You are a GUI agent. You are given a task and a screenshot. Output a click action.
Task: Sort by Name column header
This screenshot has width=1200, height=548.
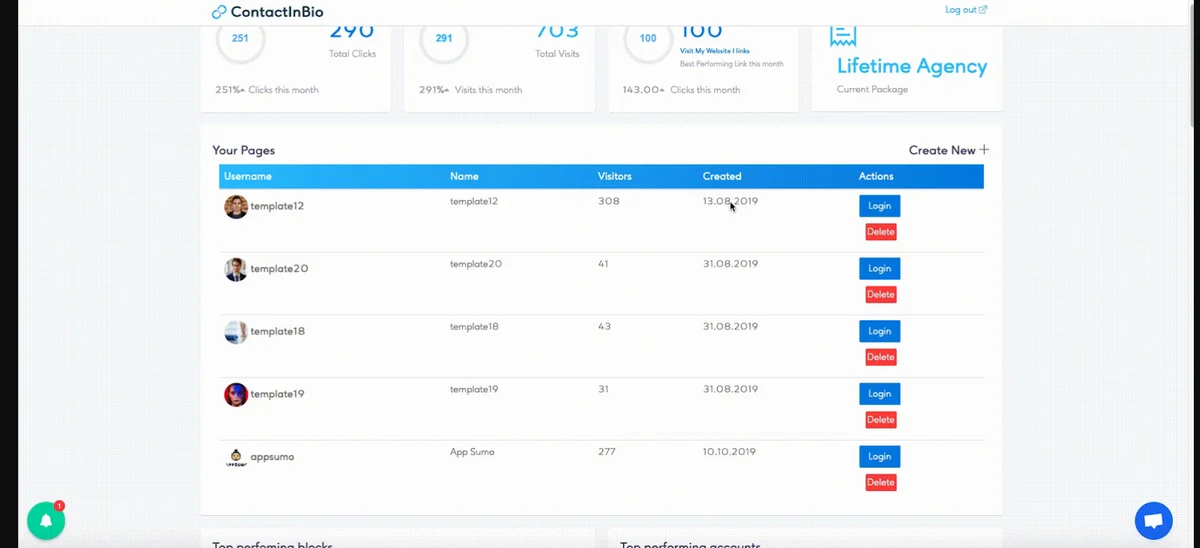(x=464, y=176)
